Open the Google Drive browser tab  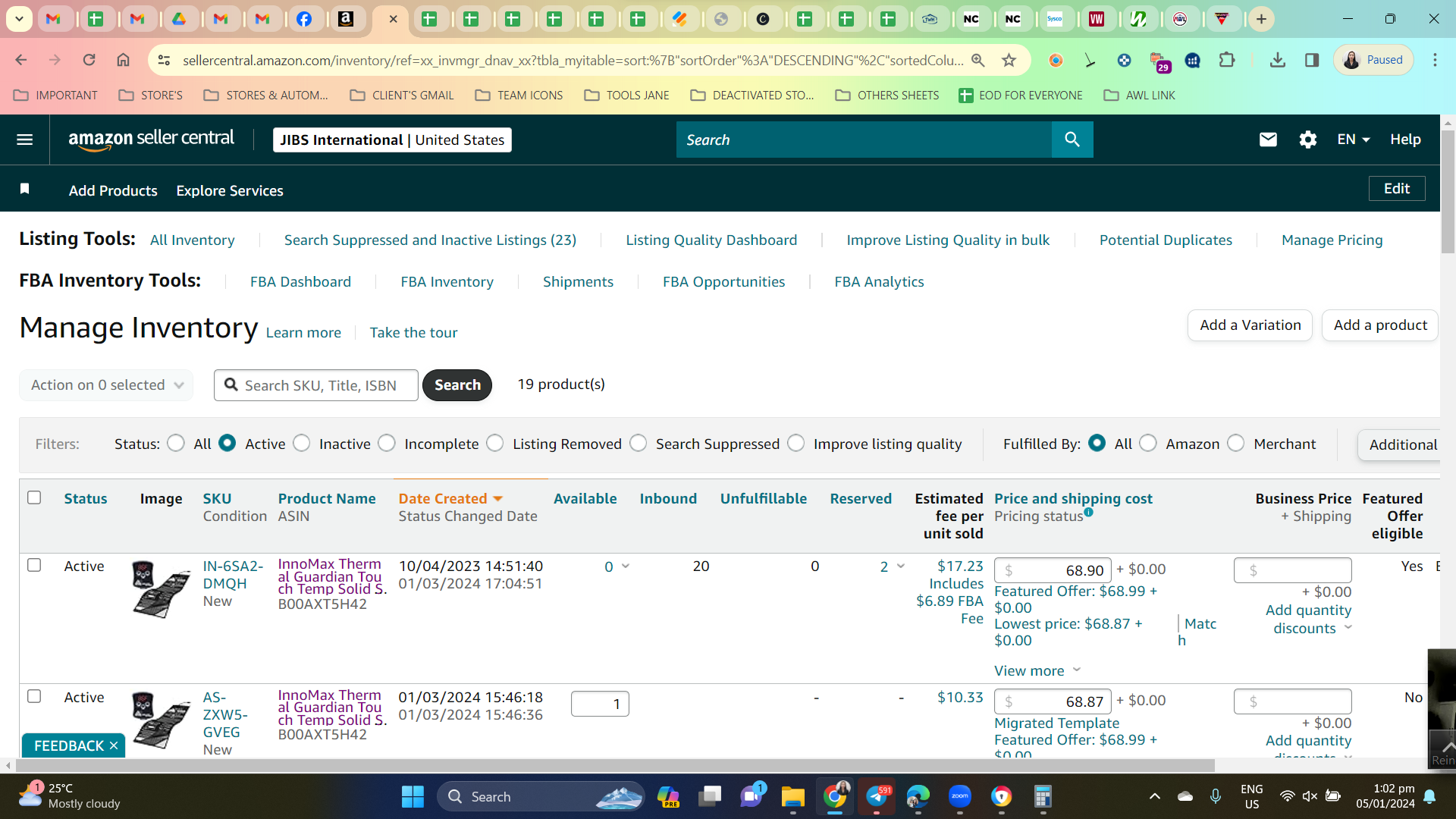(x=179, y=19)
